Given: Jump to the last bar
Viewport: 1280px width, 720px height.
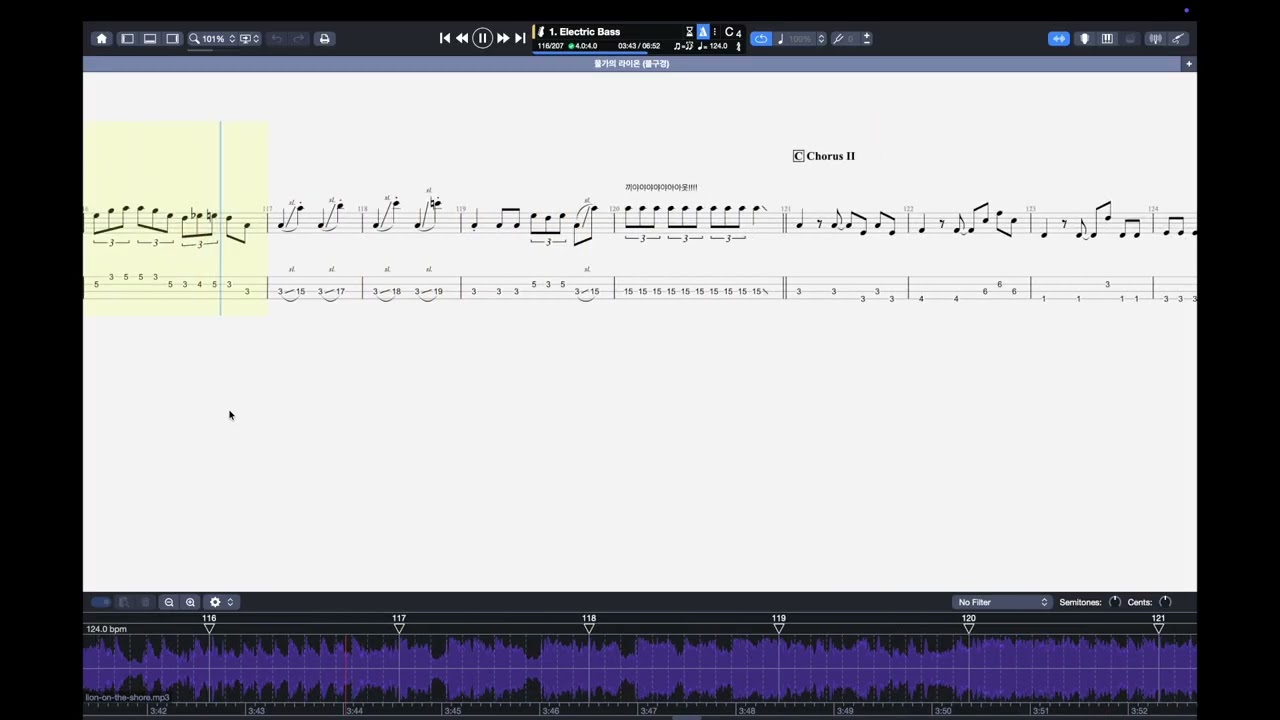Looking at the screenshot, I should click(x=520, y=38).
